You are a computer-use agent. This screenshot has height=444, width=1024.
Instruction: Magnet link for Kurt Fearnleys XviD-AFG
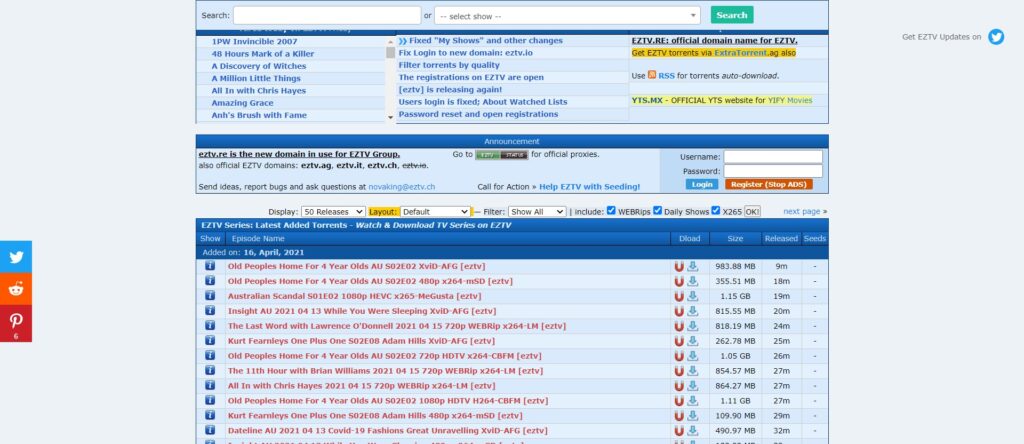pos(679,341)
